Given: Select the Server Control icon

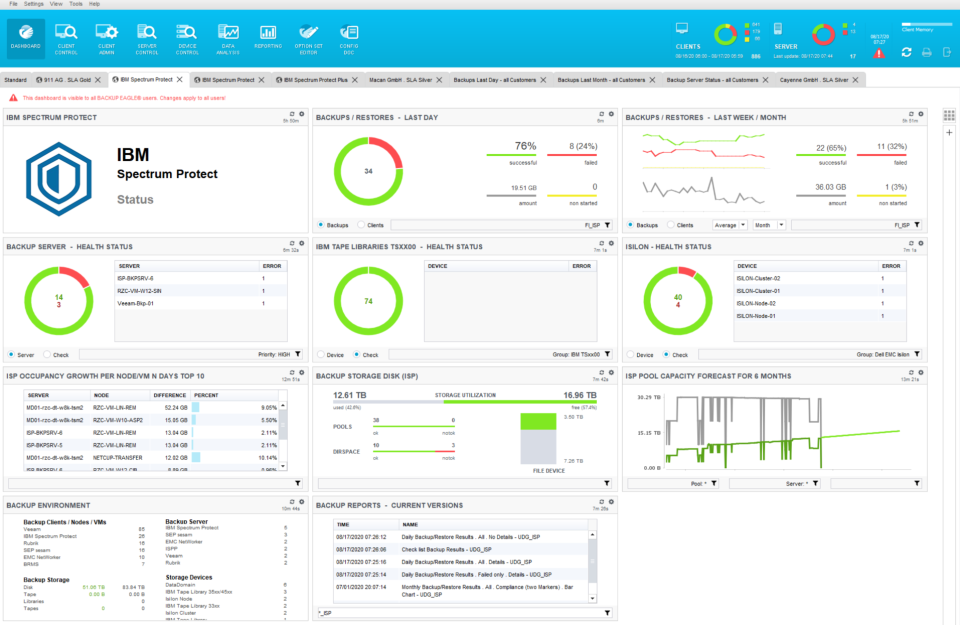Looking at the screenshot, I should 147,38.
